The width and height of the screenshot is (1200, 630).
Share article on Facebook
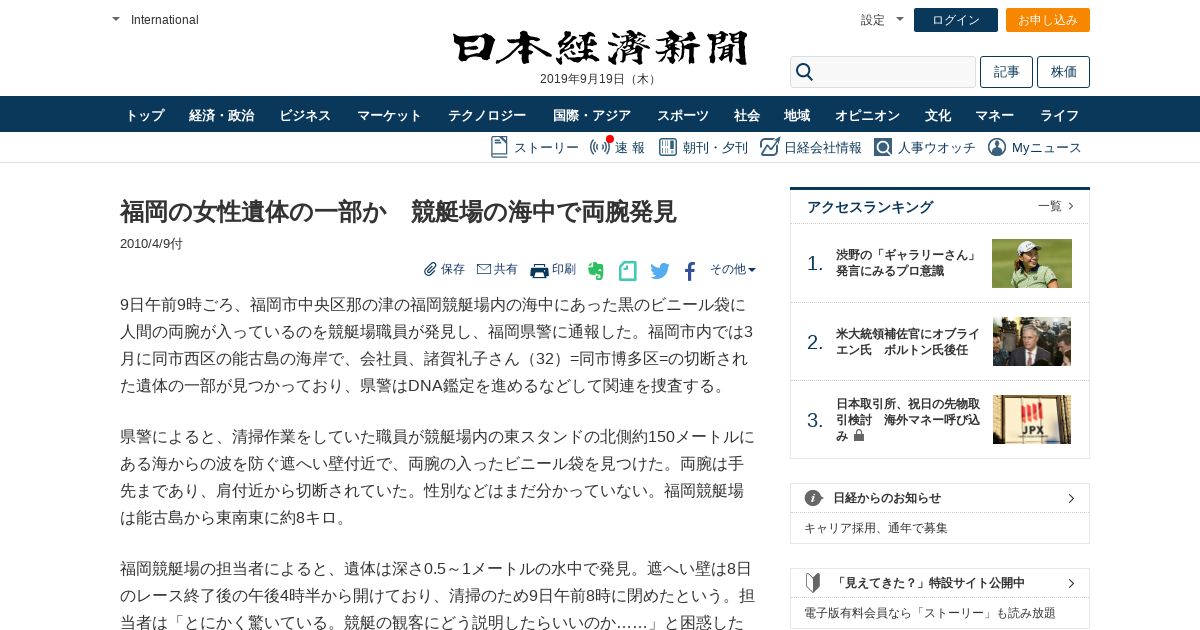point(690,271)
